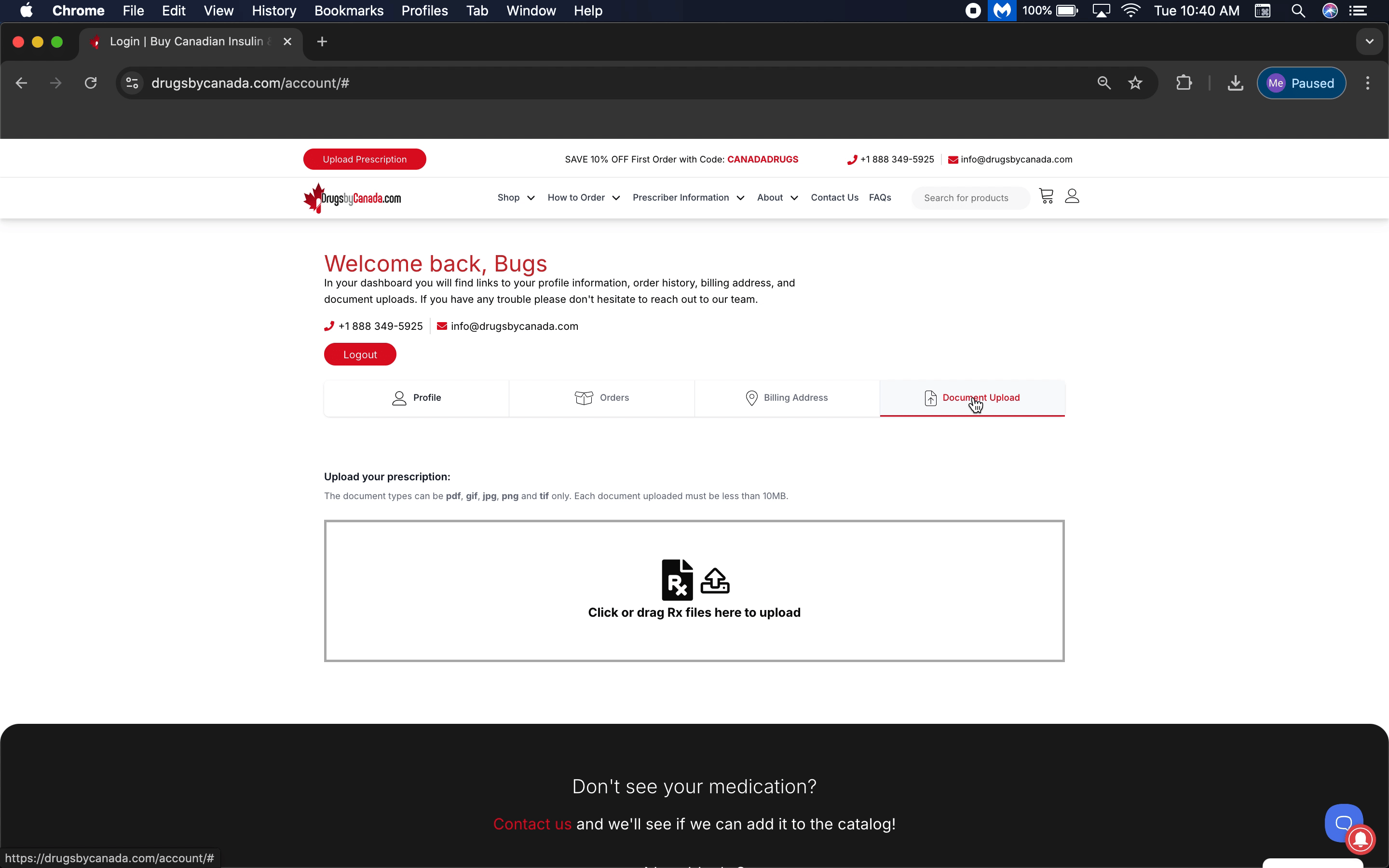This screenshot has width=1389, height=868.
Task: Expand the Shop dropdown menu
Action: [516, 198]
